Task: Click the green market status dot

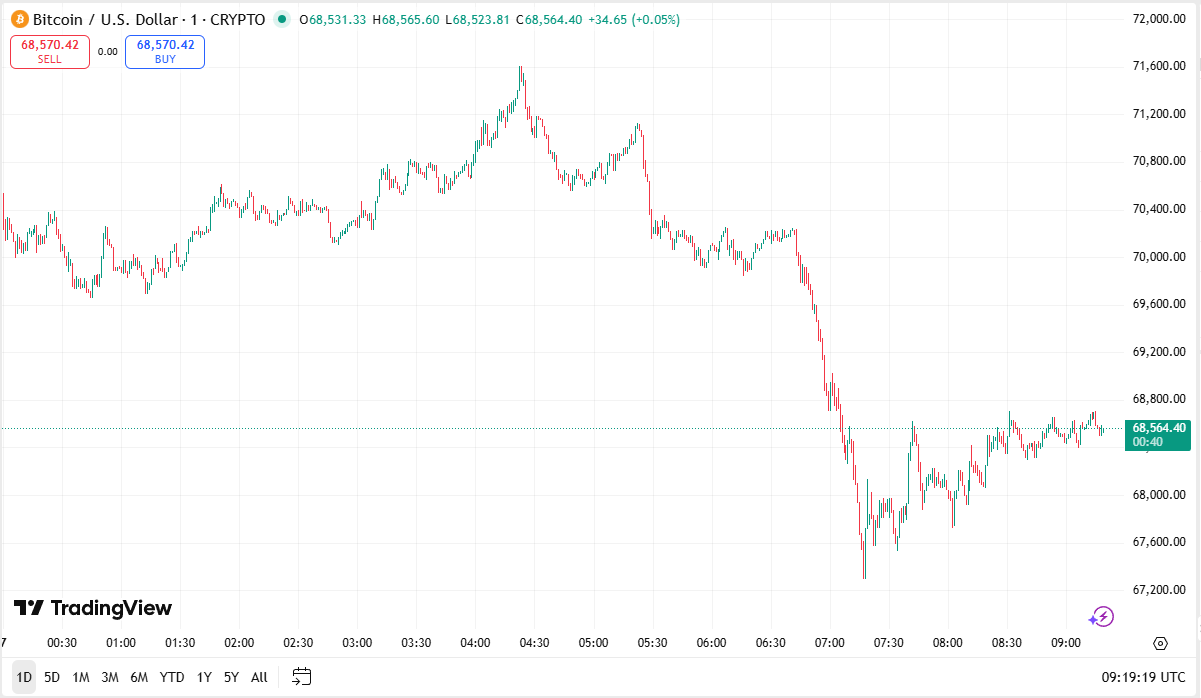Action: point(282,19)
